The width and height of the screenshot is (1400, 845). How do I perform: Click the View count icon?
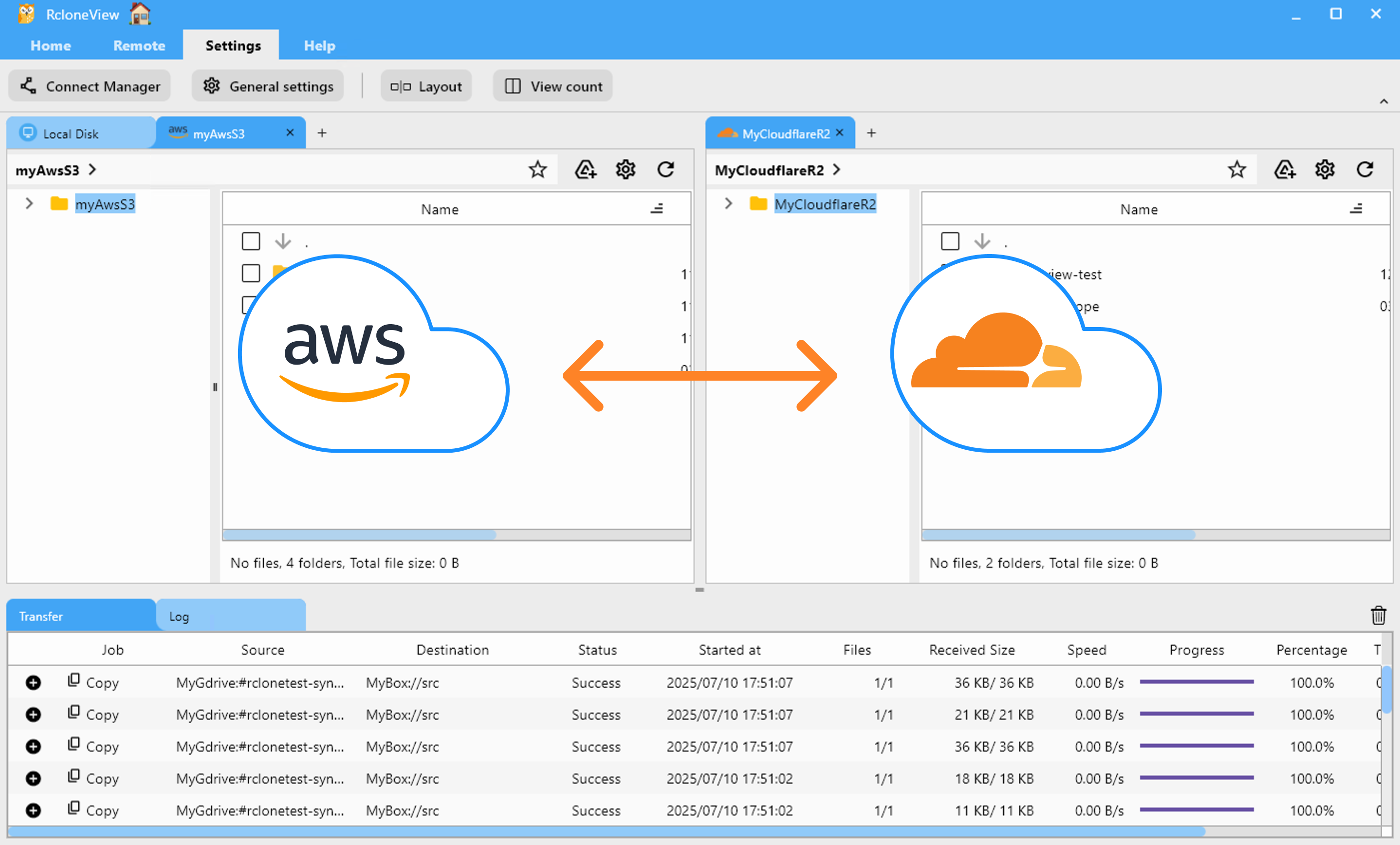[552, 86]
